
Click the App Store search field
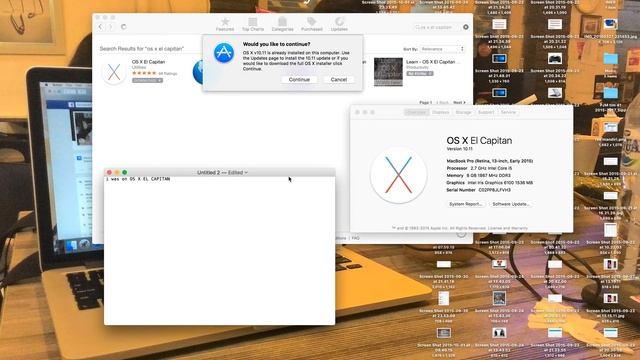pos(436,27)
